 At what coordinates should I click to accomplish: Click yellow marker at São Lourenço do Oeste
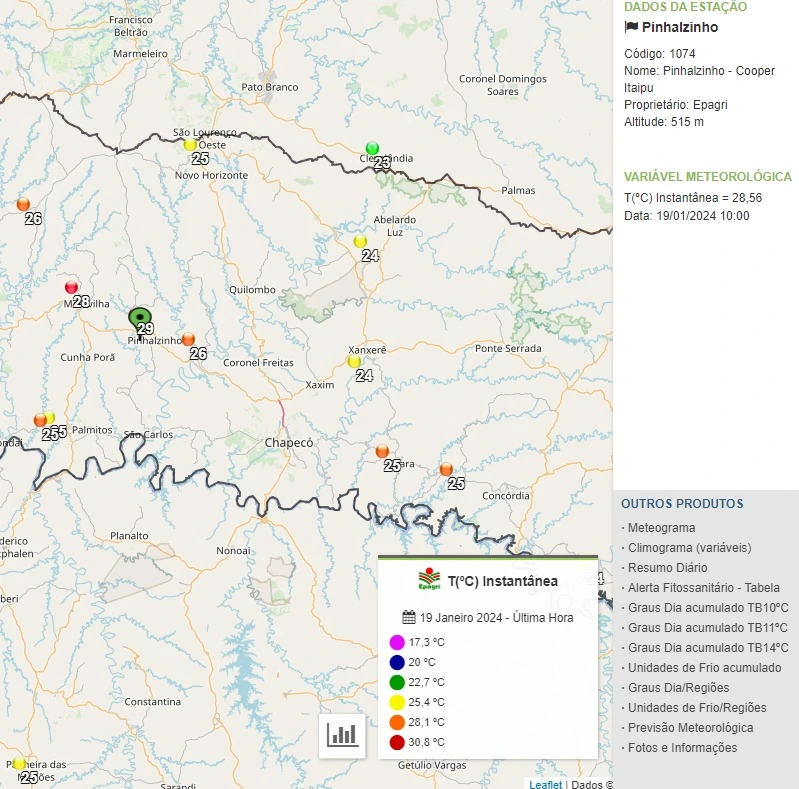click(x=190, y=144)
